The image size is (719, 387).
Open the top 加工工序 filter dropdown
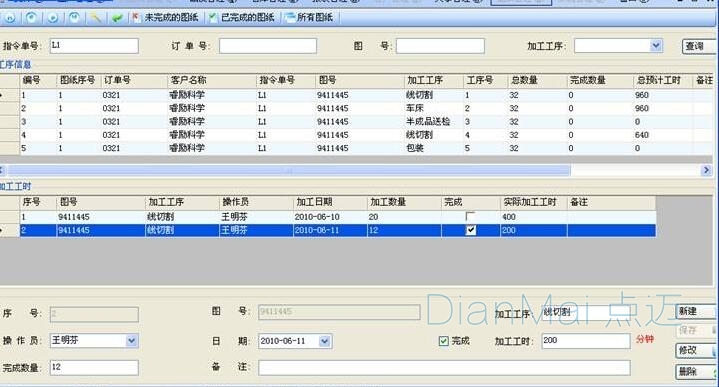click(656, 45)
